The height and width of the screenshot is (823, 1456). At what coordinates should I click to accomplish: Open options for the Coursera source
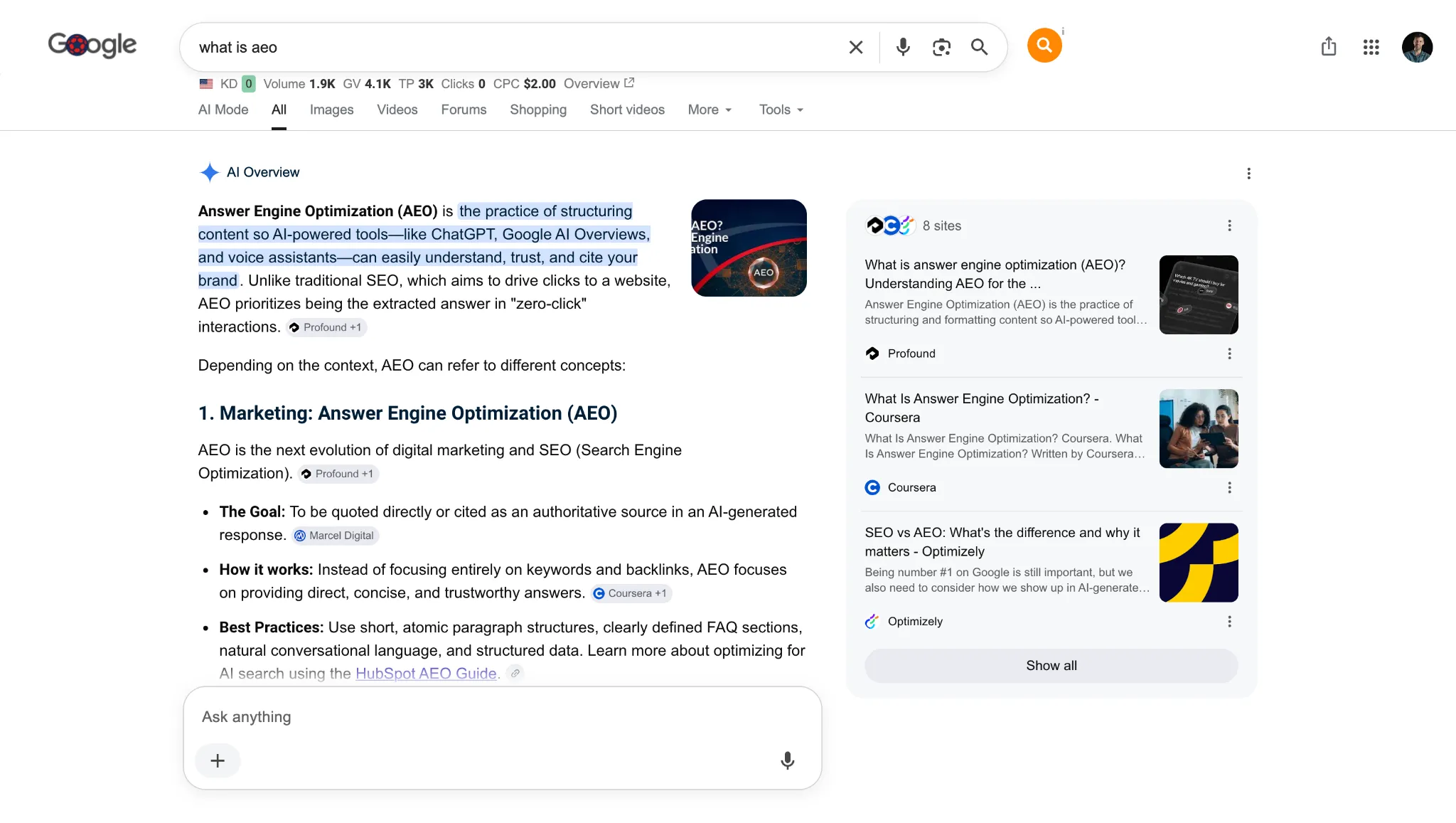point(1229,487)
